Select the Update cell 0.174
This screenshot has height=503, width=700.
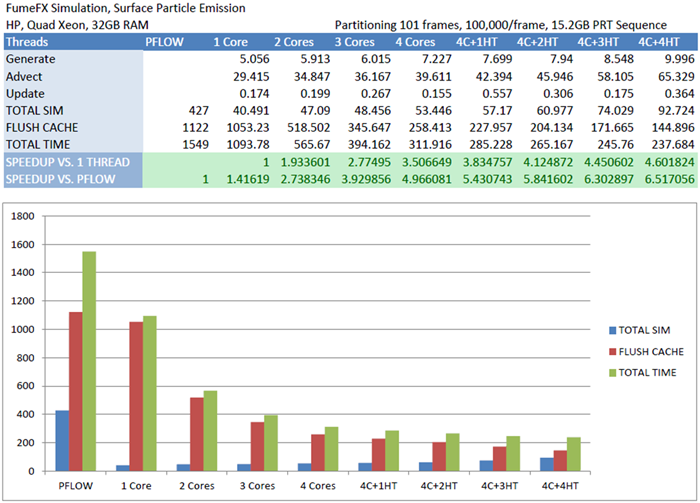pos(254,94)
